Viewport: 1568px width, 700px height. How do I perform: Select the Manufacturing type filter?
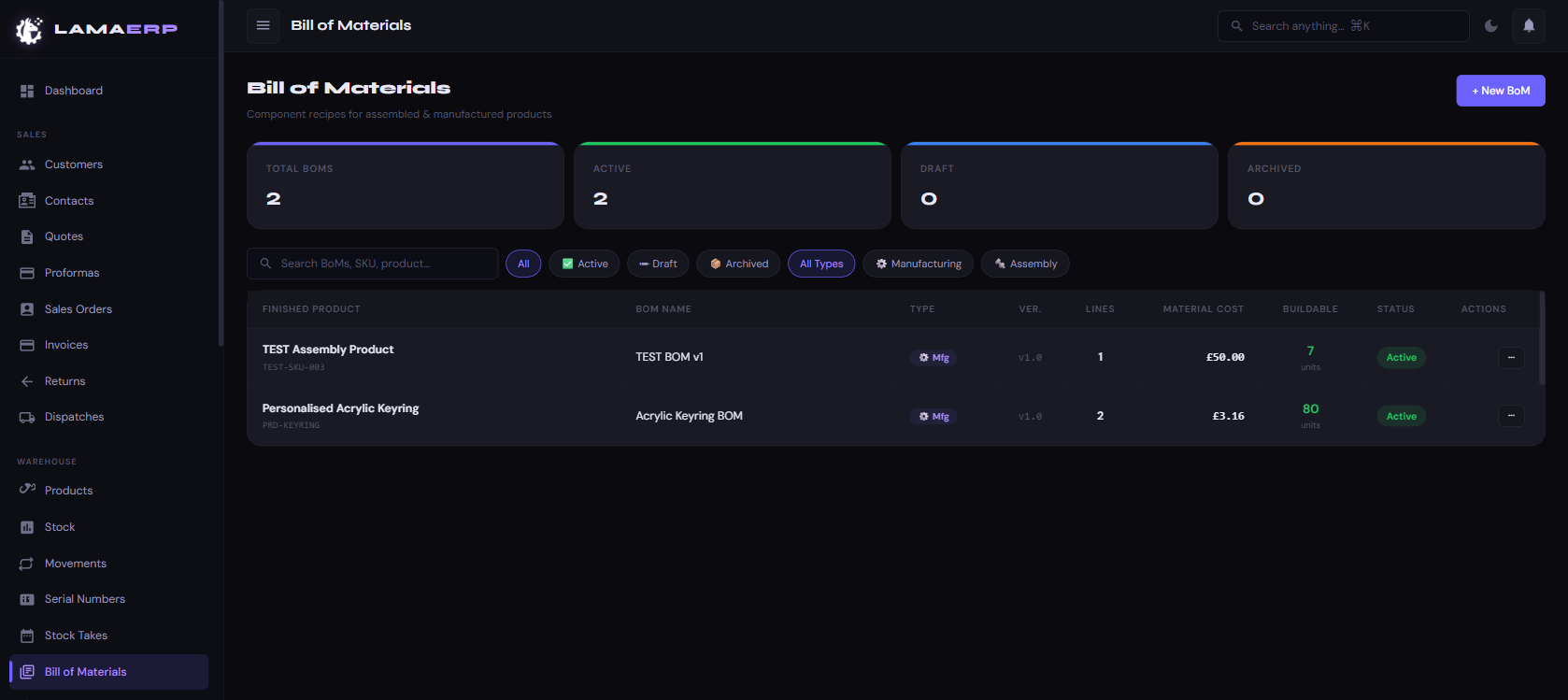click(x=918, y=264)
